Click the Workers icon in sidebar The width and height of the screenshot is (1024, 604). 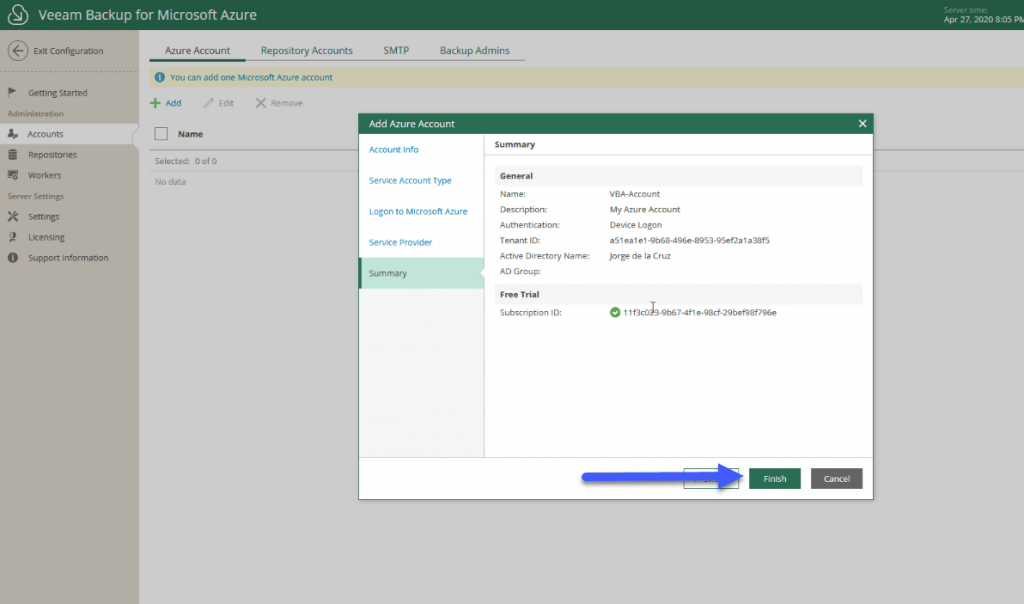(x=12, y=175)
